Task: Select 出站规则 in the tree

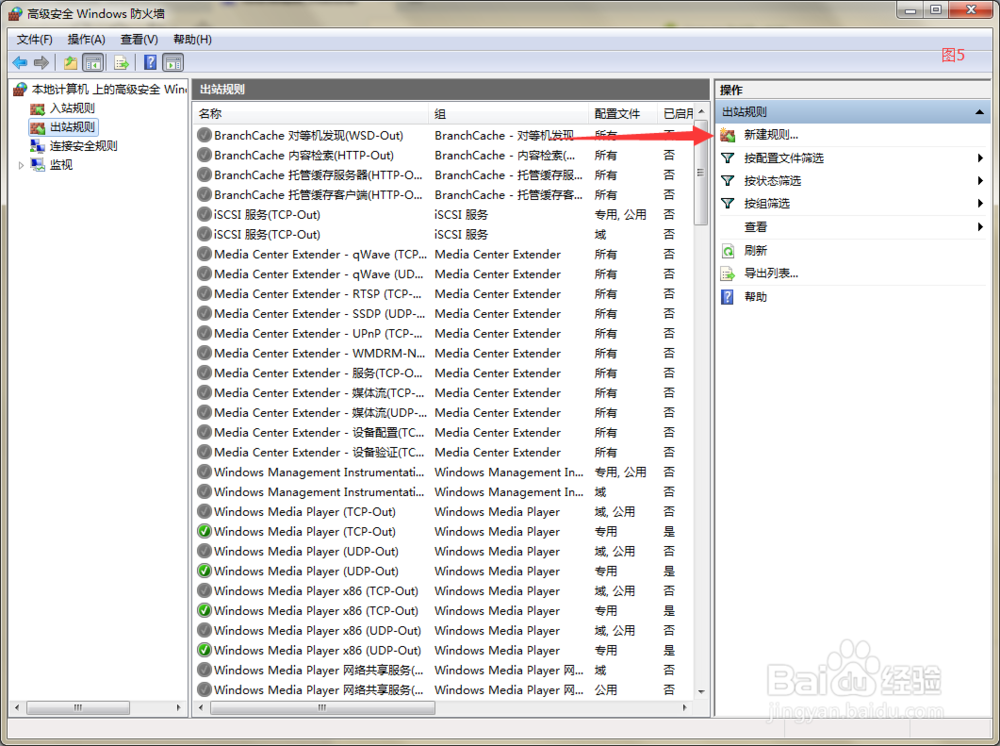Action: [x=72, y=127]
